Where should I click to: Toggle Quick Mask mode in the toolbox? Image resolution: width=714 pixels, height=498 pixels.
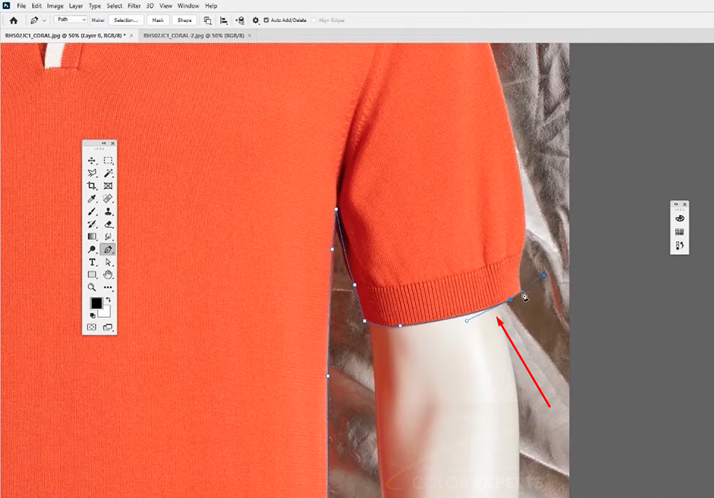click(92, 326)
